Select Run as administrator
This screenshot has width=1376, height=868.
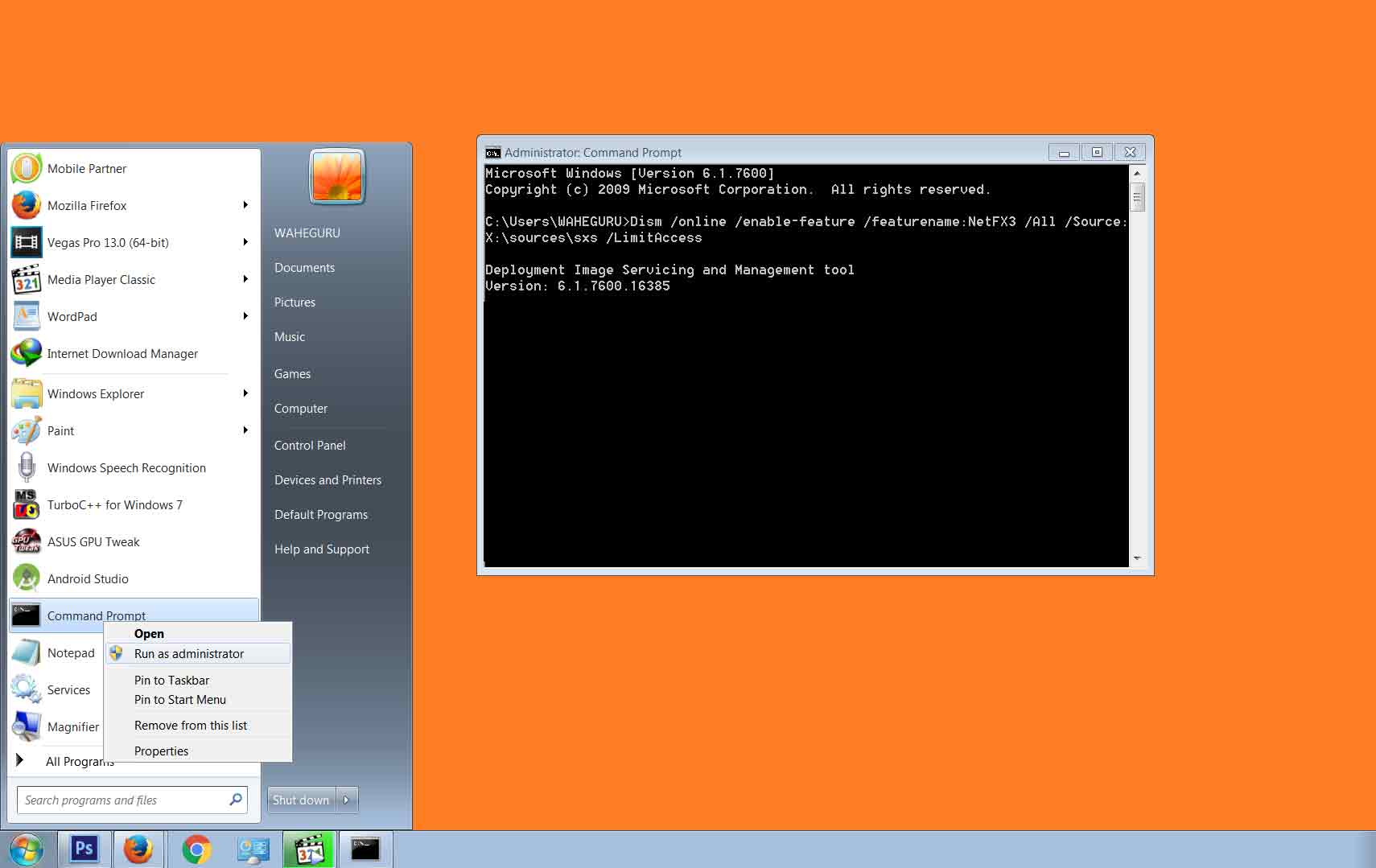(189, 653)
